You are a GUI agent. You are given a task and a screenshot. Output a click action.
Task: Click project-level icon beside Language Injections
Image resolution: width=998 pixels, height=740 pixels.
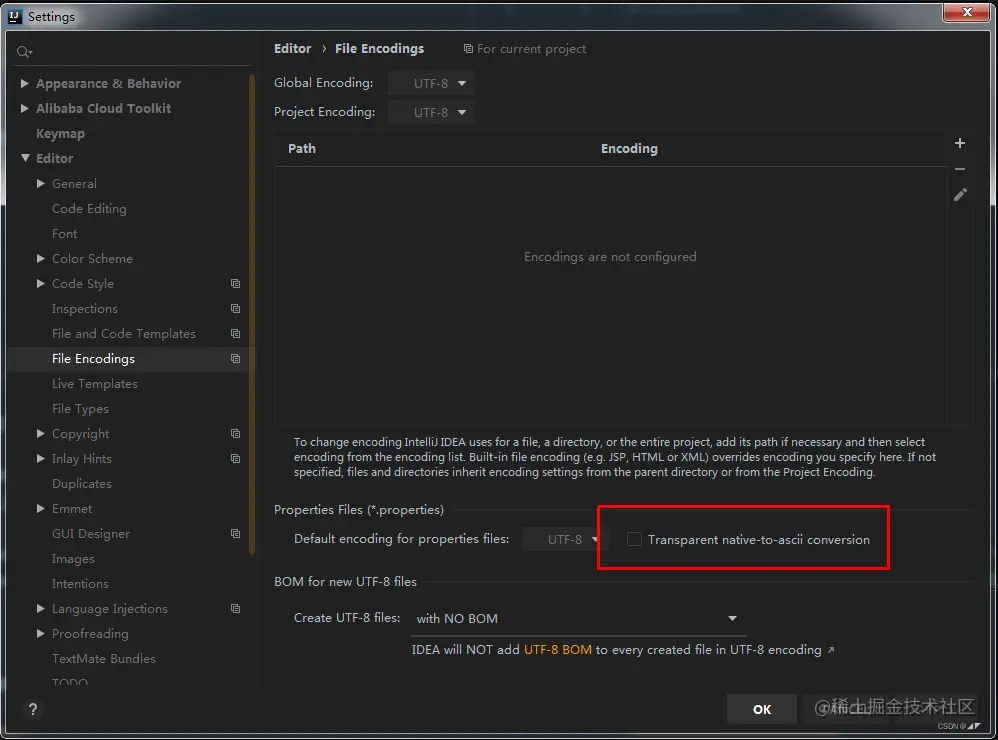coord(235,609)
